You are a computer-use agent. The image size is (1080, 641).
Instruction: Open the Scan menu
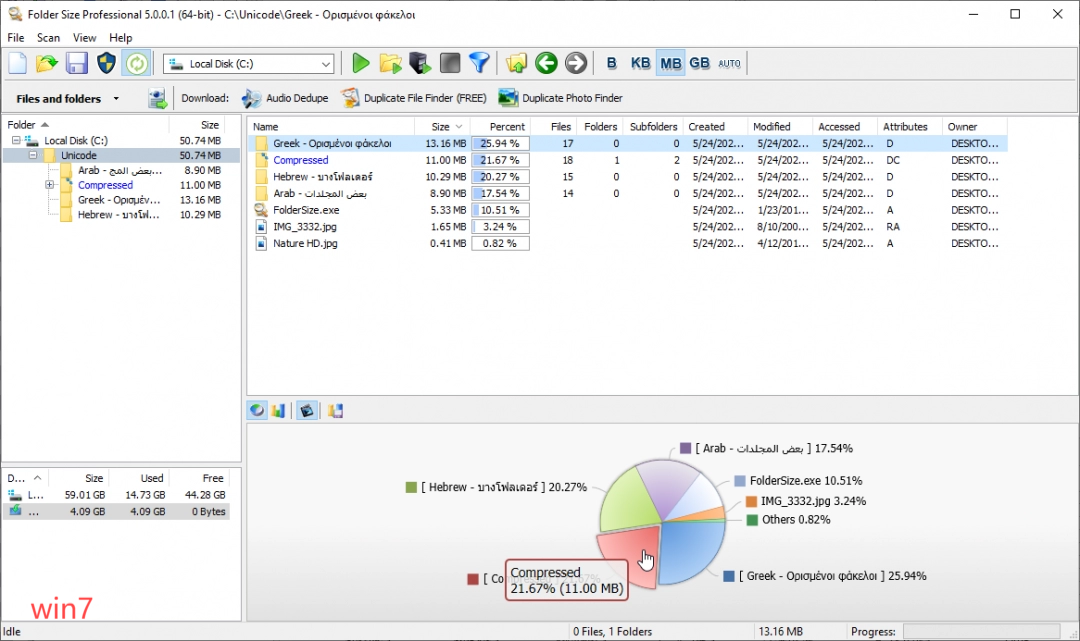(48, 37)
